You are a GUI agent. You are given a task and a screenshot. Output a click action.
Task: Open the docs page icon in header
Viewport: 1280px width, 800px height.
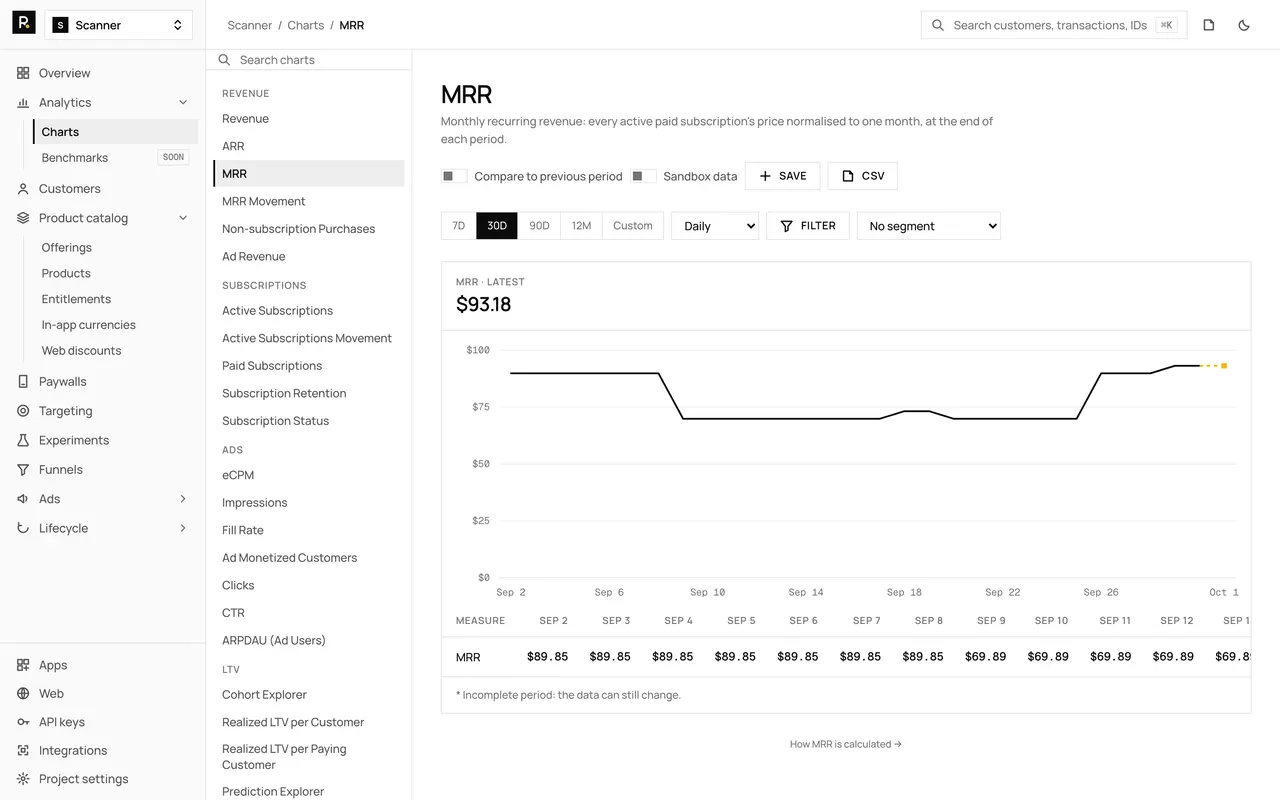1209,25
